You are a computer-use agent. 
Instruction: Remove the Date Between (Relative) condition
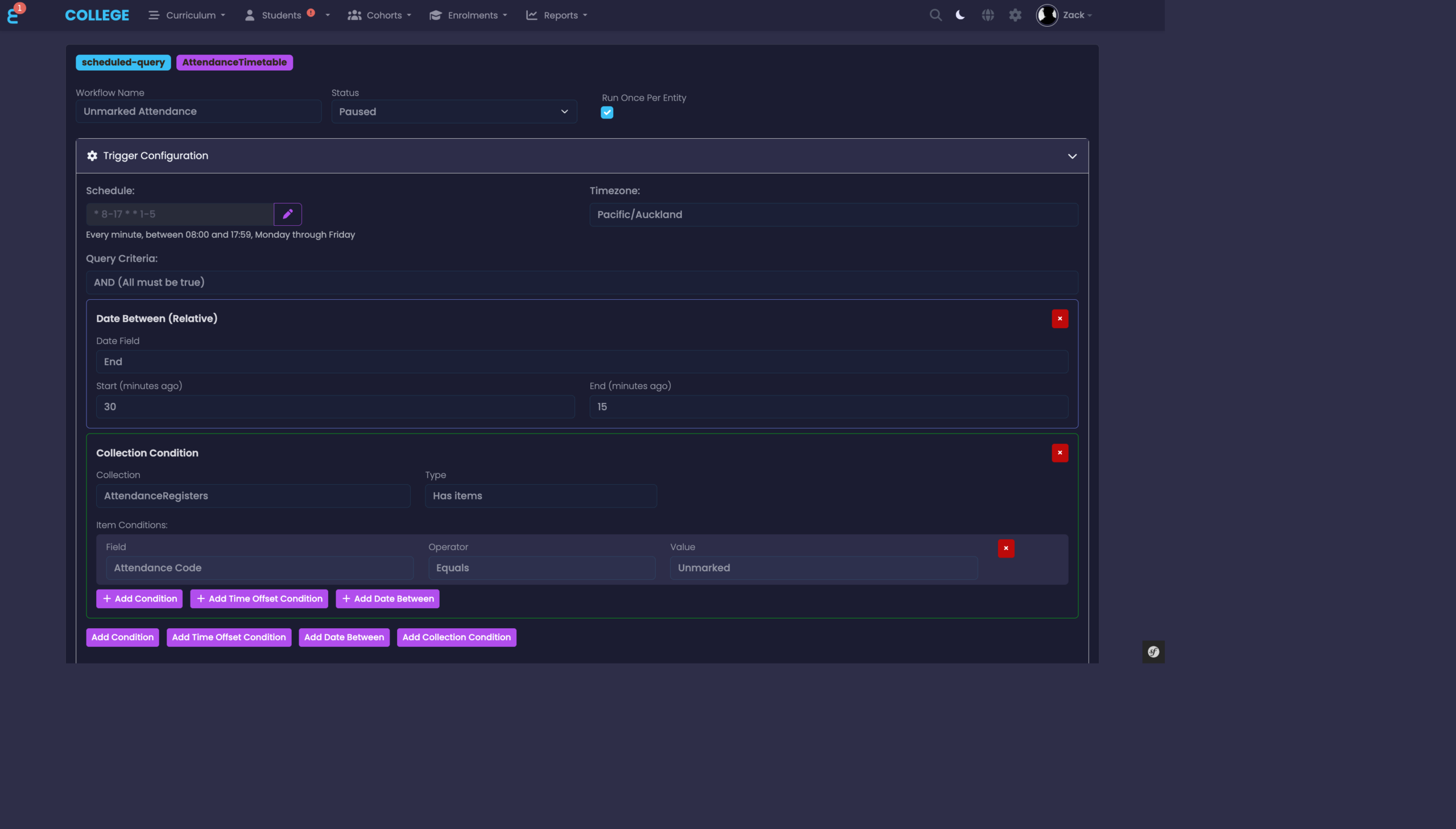(x=1060, y=318)
